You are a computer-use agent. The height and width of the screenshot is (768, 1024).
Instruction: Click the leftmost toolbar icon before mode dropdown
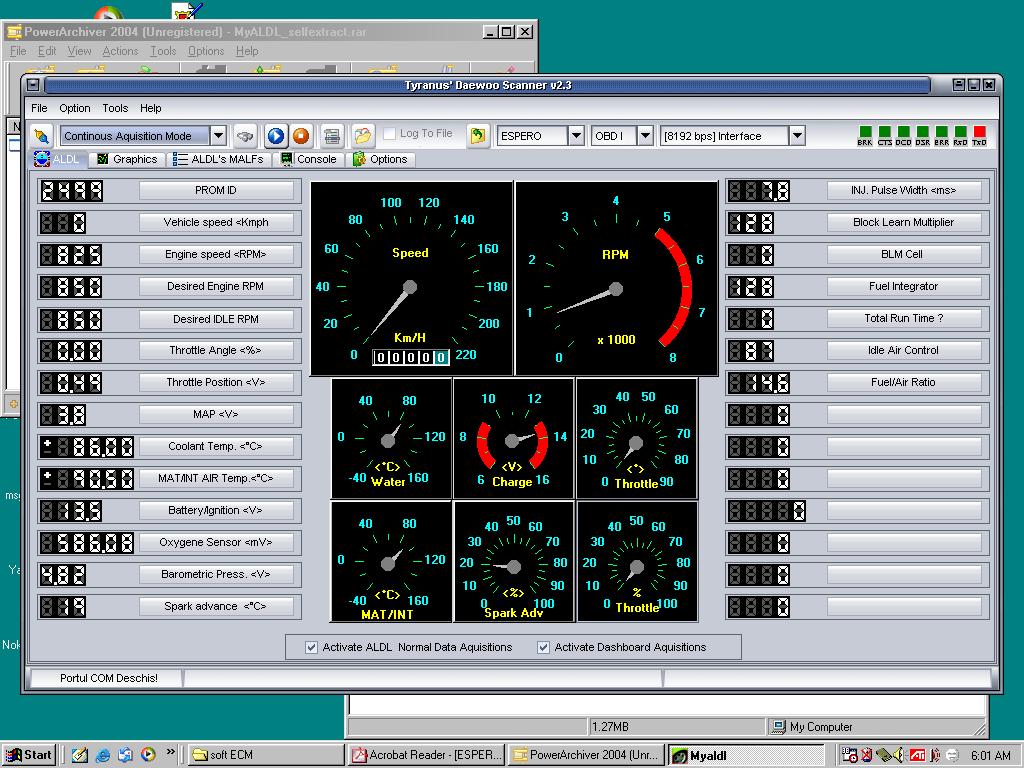[41, 136]
